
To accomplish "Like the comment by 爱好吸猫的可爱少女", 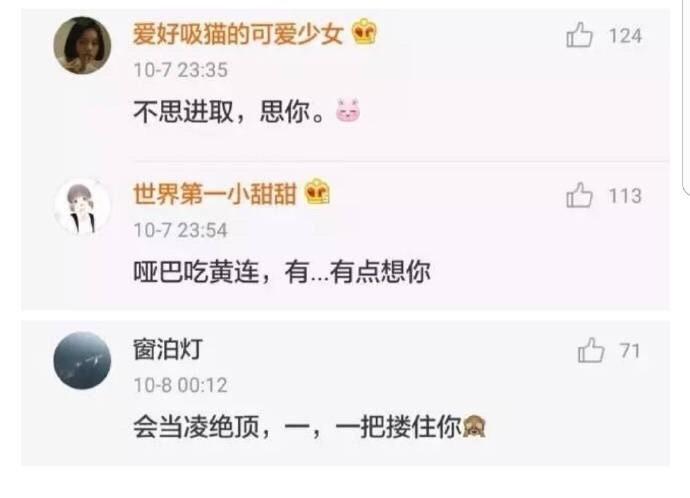I will 579,35.
